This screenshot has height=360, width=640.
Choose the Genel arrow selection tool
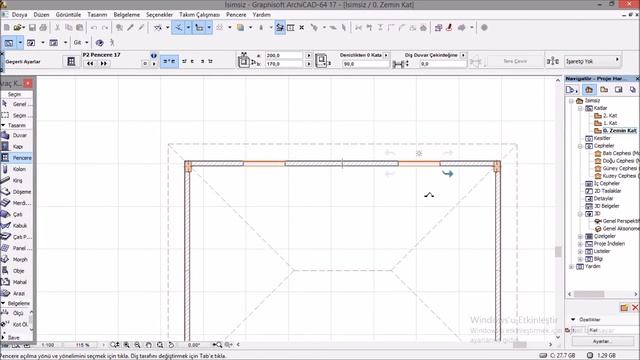[x=16, y=104]
